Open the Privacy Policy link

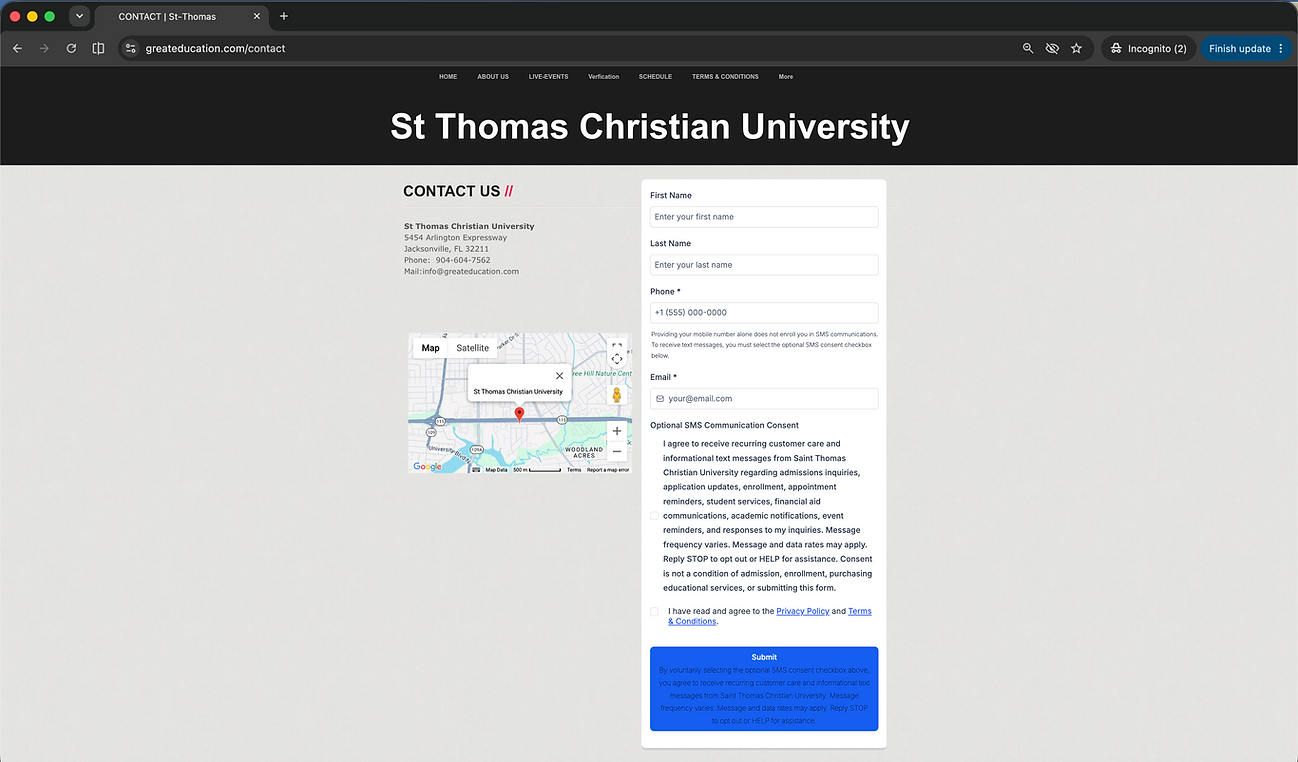(803, 611)
